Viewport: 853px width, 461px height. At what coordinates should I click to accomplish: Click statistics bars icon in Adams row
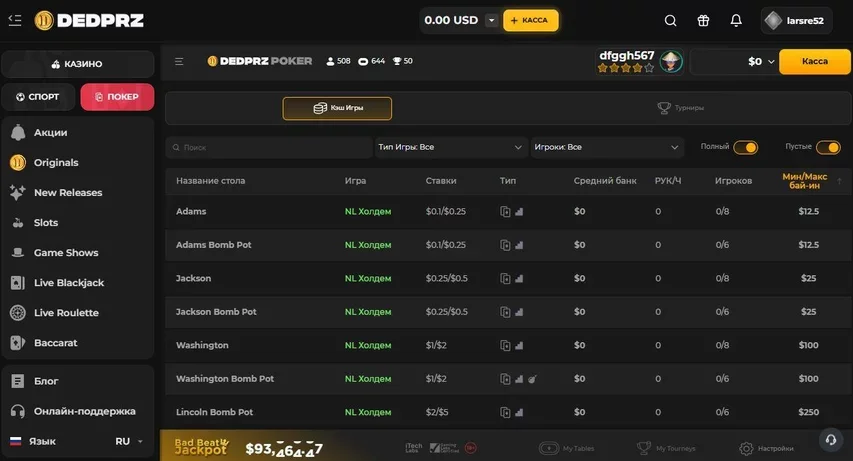pyautogui.click(x=519, y=212)
